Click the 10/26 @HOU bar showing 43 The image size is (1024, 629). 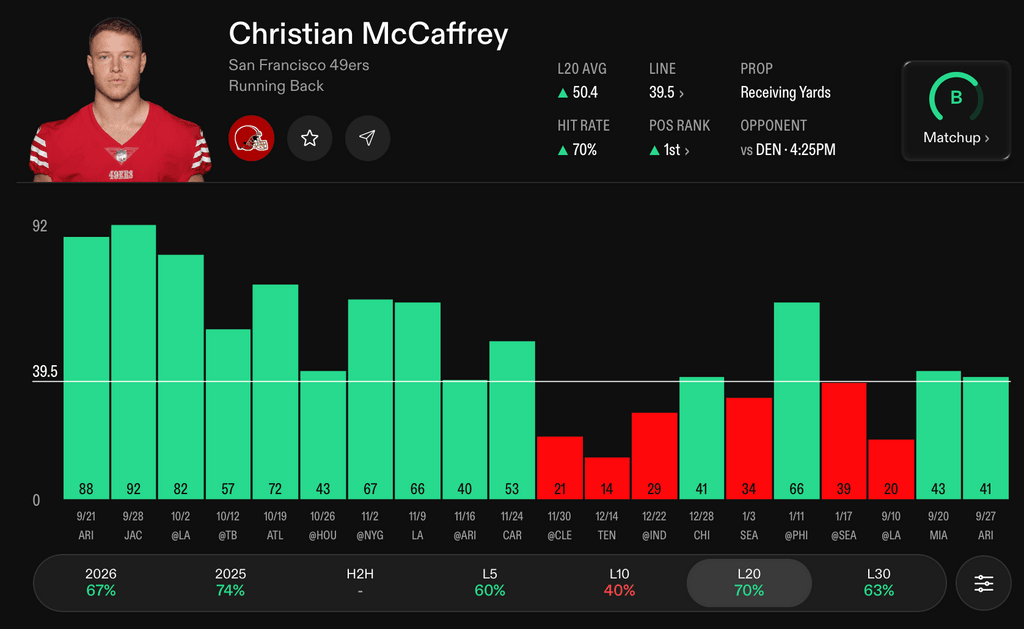click(x=323, y=435)
